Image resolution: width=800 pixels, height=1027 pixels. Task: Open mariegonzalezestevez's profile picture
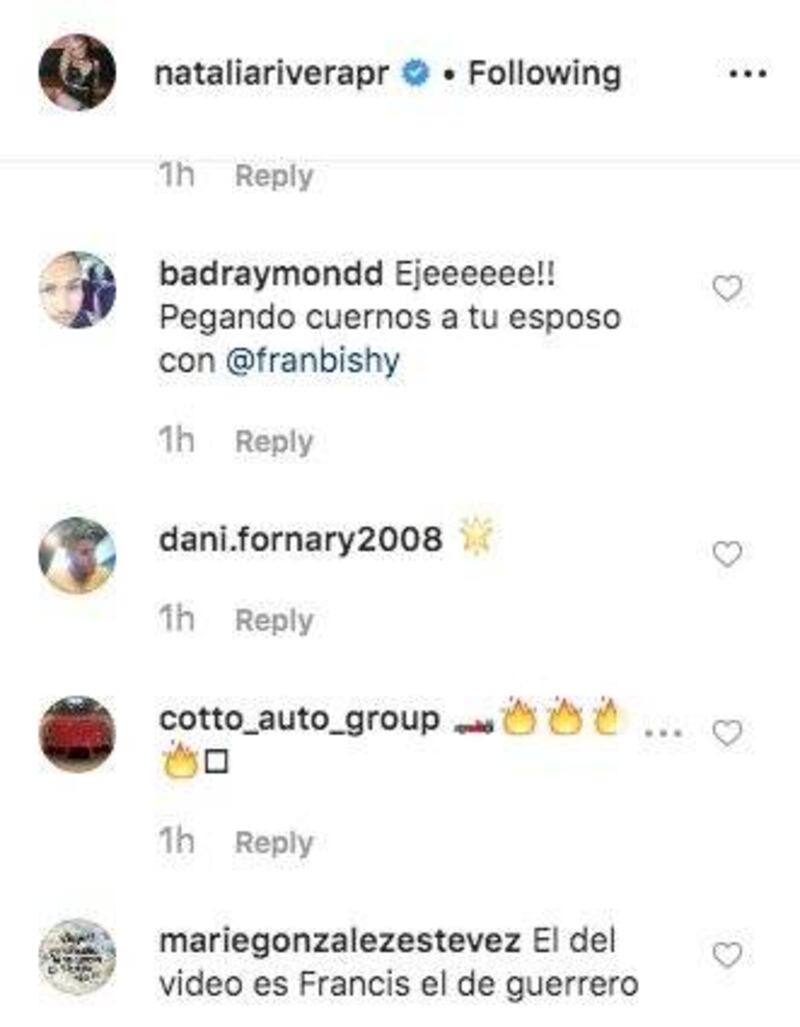click(77, 956)
